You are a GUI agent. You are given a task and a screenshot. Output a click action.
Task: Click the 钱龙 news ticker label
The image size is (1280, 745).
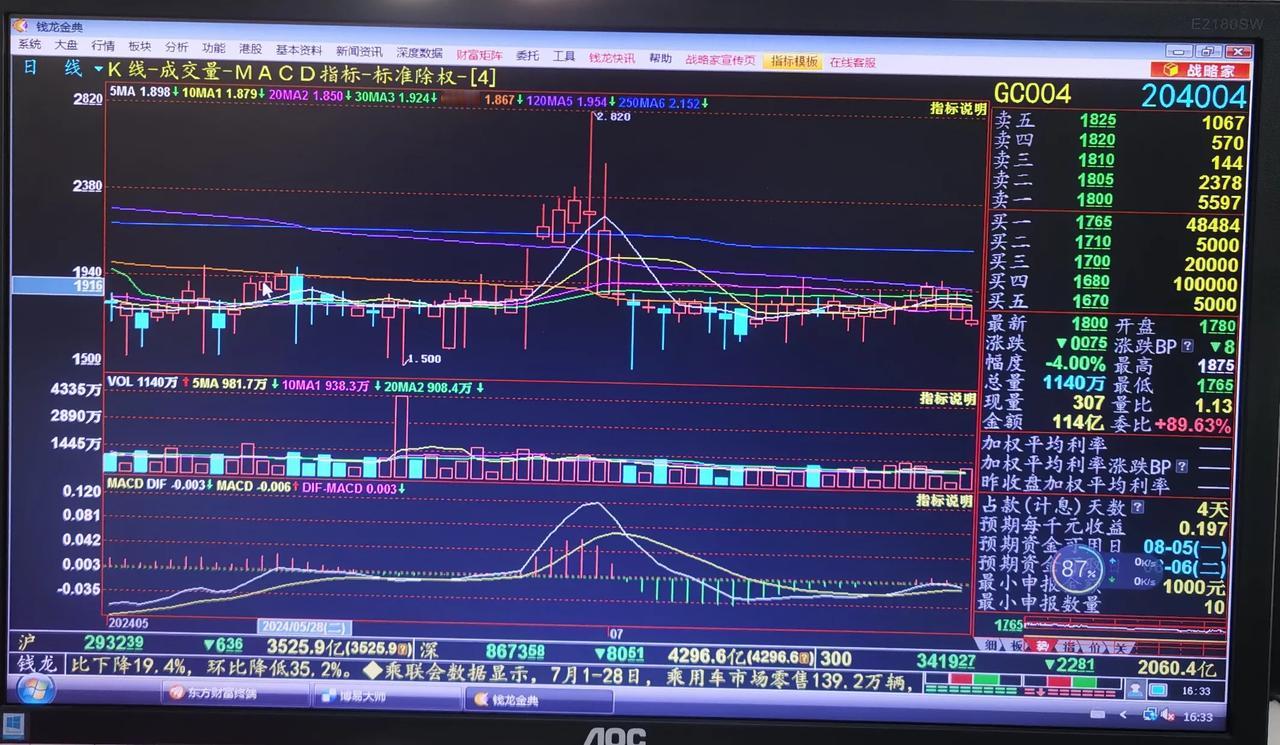pyautogui.click(x=39, y=663)
